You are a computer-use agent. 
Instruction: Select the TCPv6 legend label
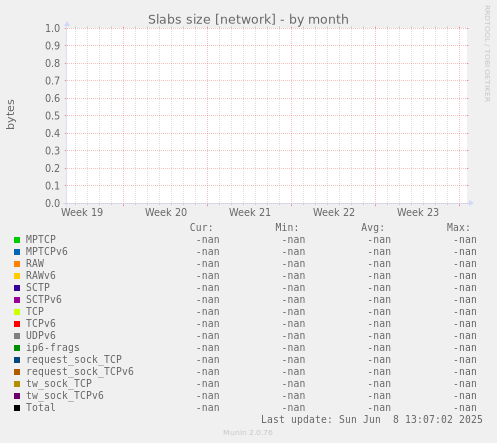(x=41, y=323)
